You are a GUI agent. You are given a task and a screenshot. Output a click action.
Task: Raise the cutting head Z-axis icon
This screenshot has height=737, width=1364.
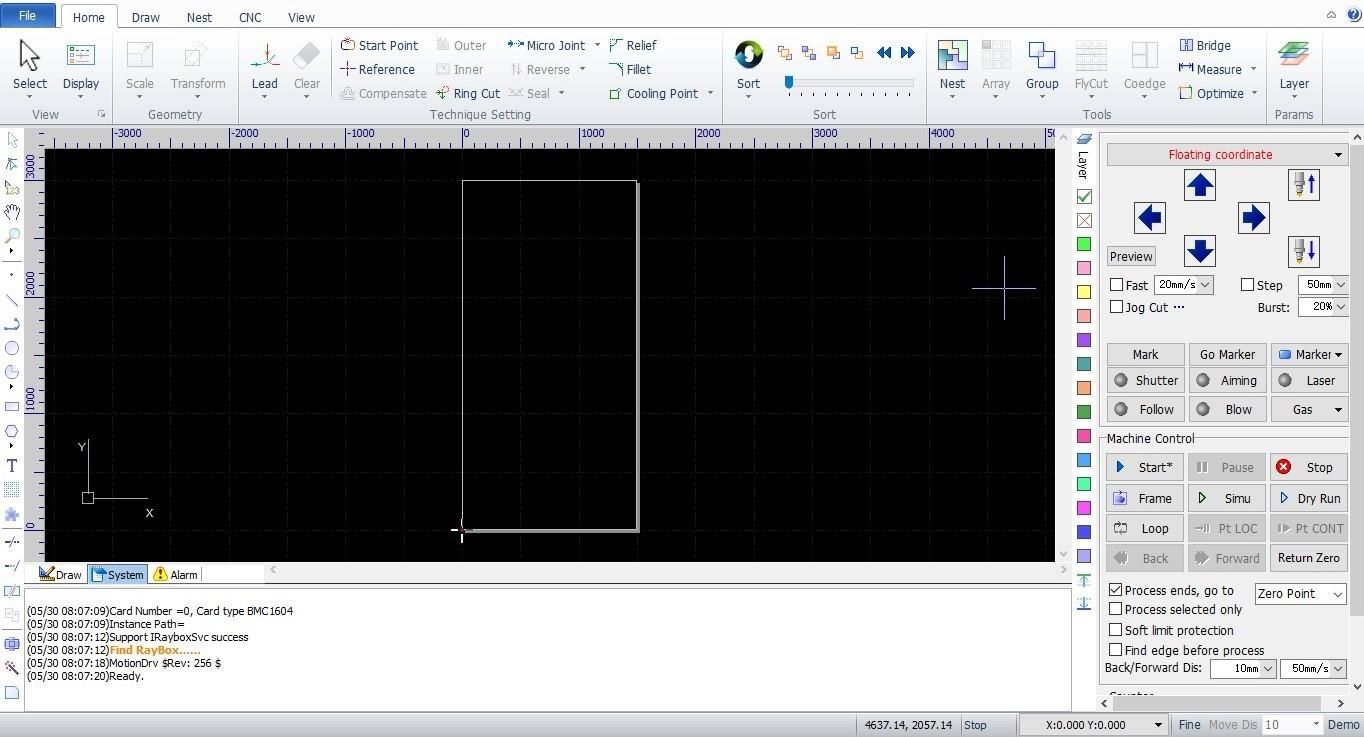pyautogui.click(x=1304, y=185)
